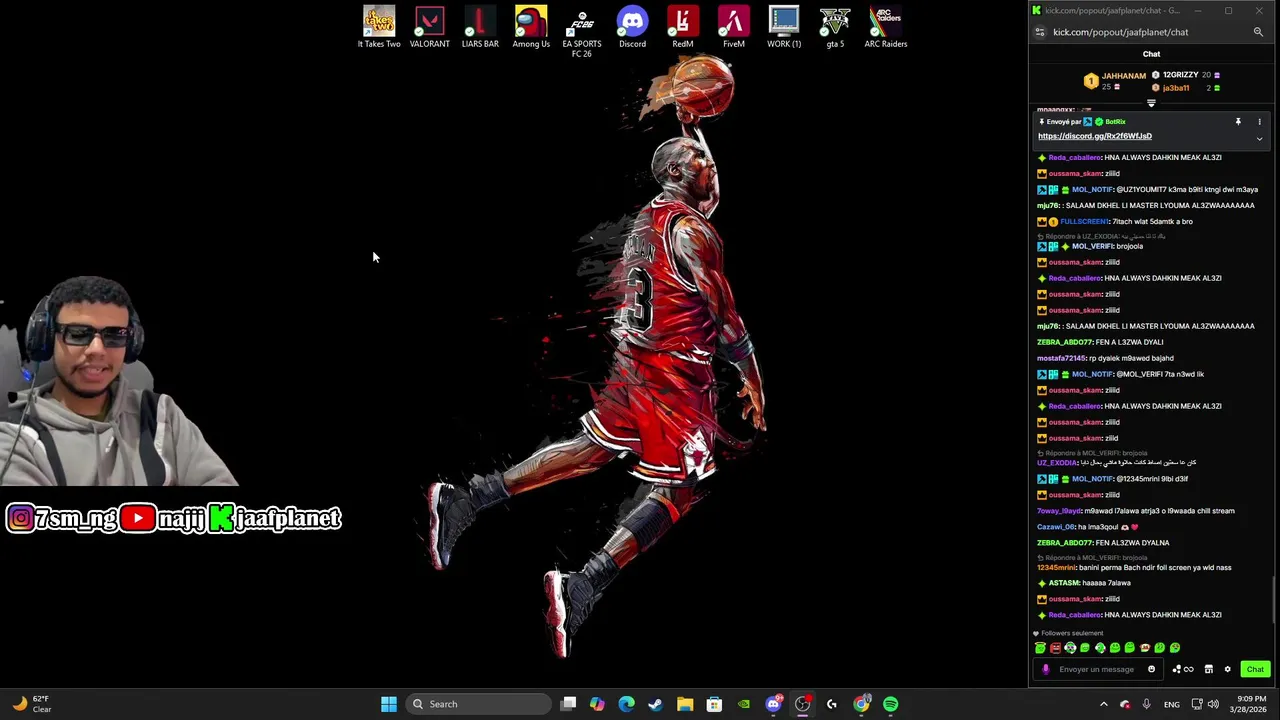Open Task View in the taskbar
Image resolution: width=1280 pixels, height=720 pixels.
click(x=569, y=704)
